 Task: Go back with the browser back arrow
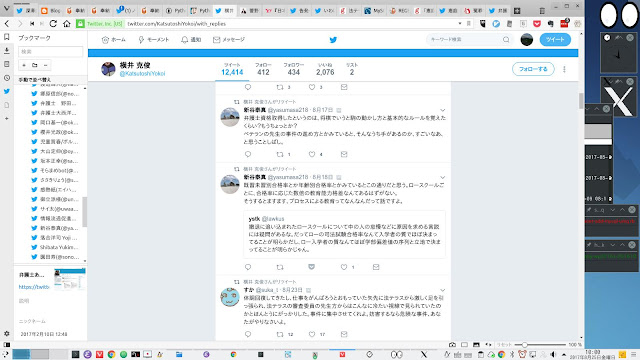coord(7,24)
